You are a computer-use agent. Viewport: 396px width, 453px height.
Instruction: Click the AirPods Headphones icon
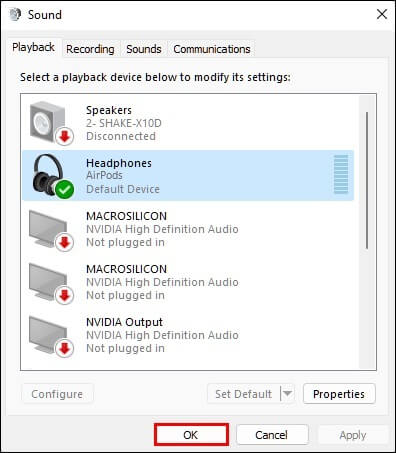click(x=53, y=176)
